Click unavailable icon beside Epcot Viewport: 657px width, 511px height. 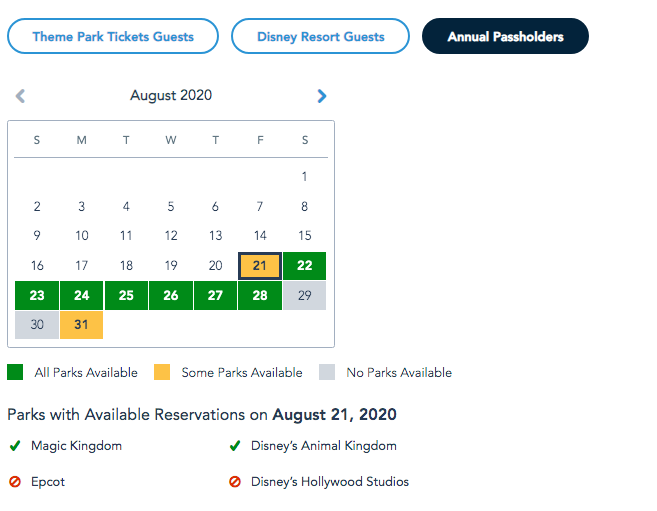(14, 482)
